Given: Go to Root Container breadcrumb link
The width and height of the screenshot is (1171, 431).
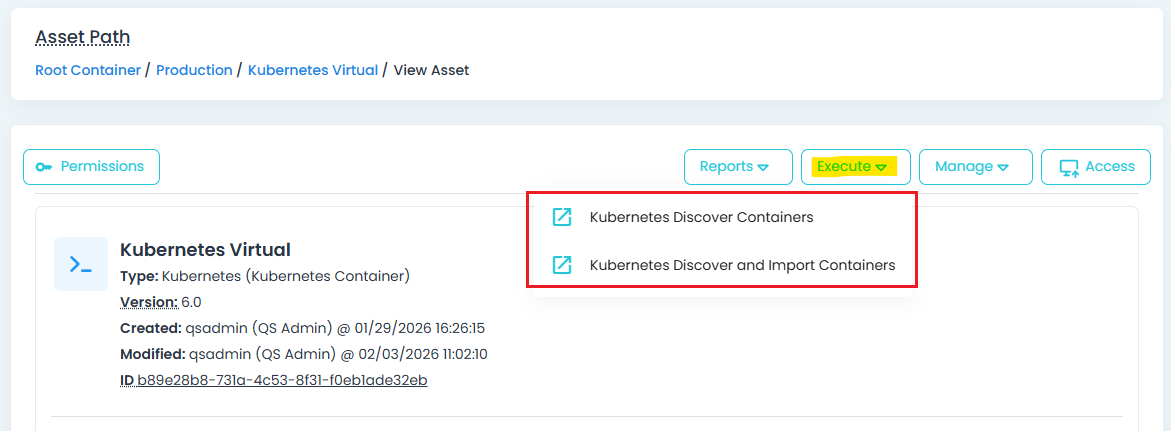Looking at the screenshot, I should point(88,70).
